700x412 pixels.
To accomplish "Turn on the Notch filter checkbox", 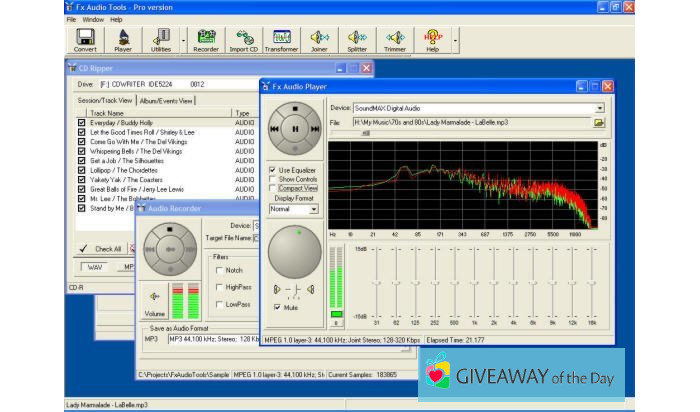I will point(218,270).
